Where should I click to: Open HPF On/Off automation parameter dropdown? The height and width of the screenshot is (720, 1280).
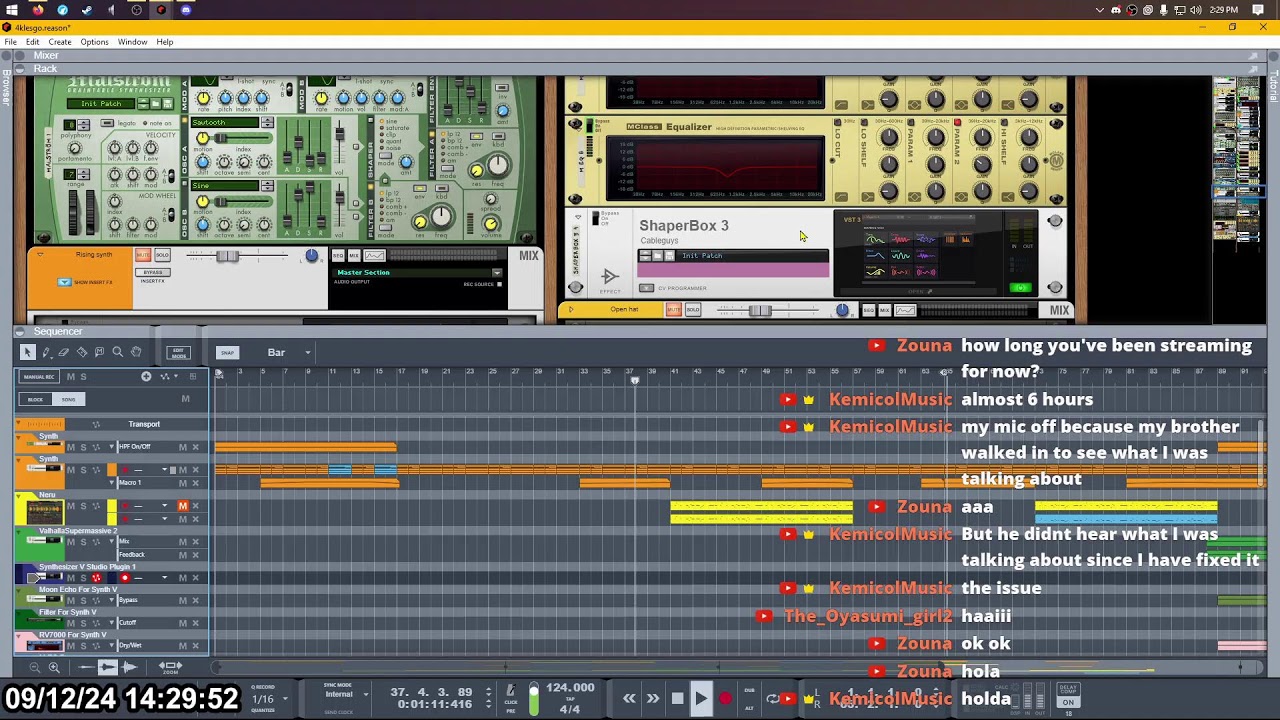112,447
